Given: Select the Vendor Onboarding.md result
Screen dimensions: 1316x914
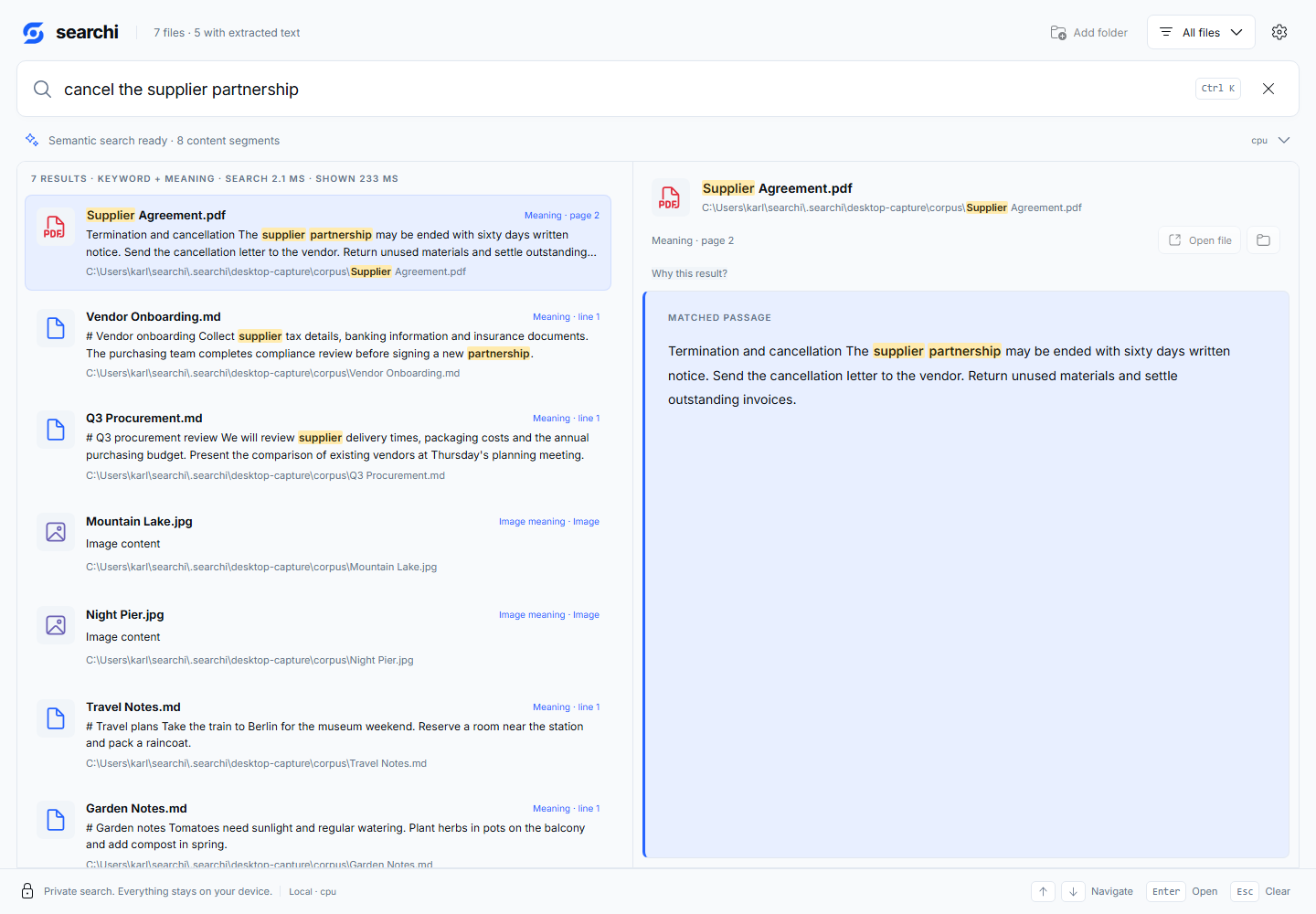Looking at the screenshot, I should [x=318, y=344].
